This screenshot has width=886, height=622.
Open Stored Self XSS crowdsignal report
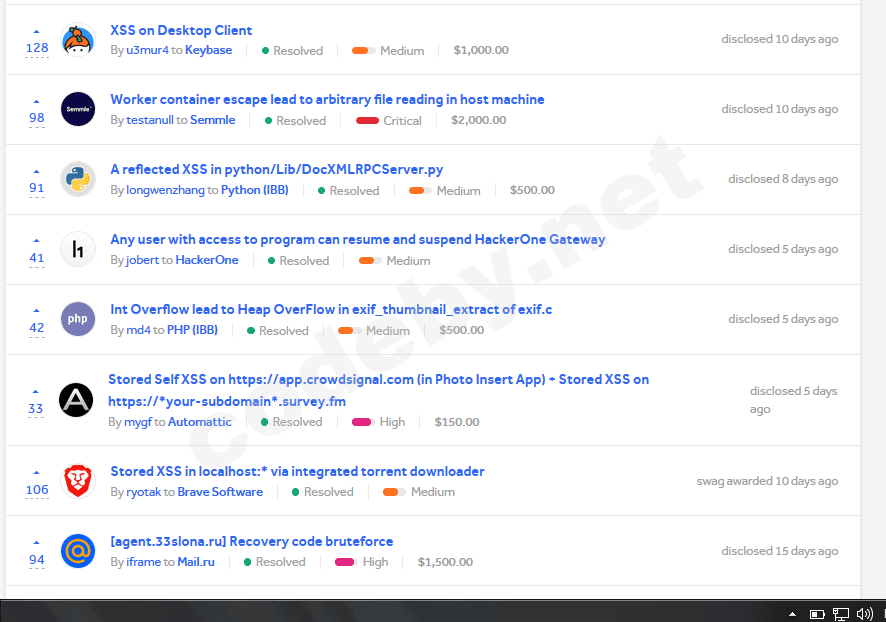pyautogui.click(x=379, y=390)
